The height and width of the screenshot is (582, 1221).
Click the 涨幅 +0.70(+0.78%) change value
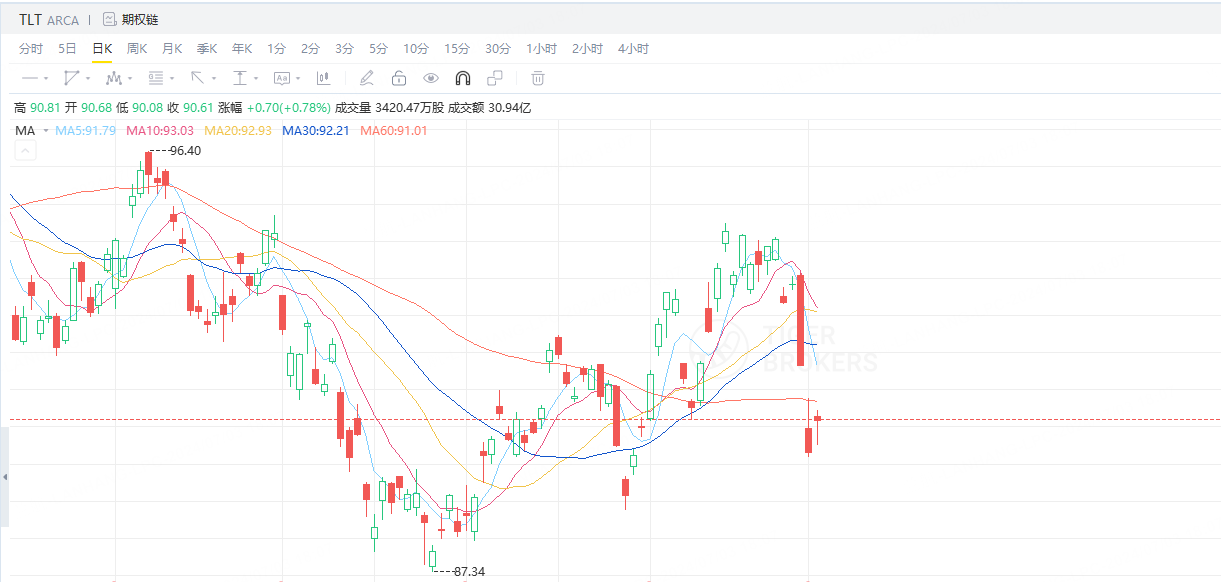click(275, 107)
